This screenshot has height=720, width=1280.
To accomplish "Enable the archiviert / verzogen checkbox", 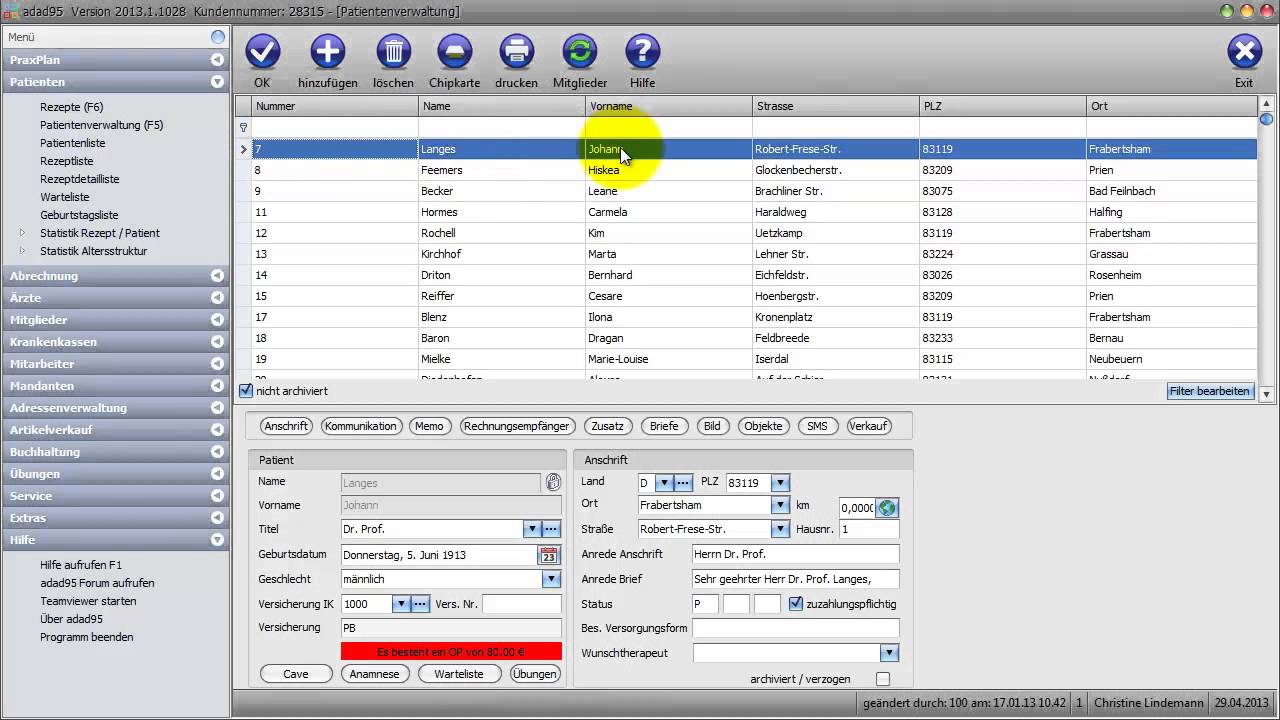I will 882,679.
